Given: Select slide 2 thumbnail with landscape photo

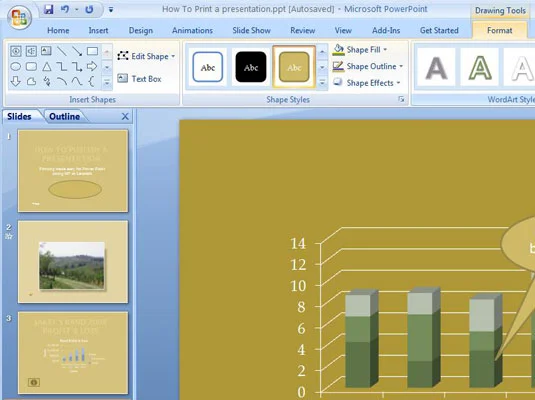Looking at the screenshot, I should 73,262.
